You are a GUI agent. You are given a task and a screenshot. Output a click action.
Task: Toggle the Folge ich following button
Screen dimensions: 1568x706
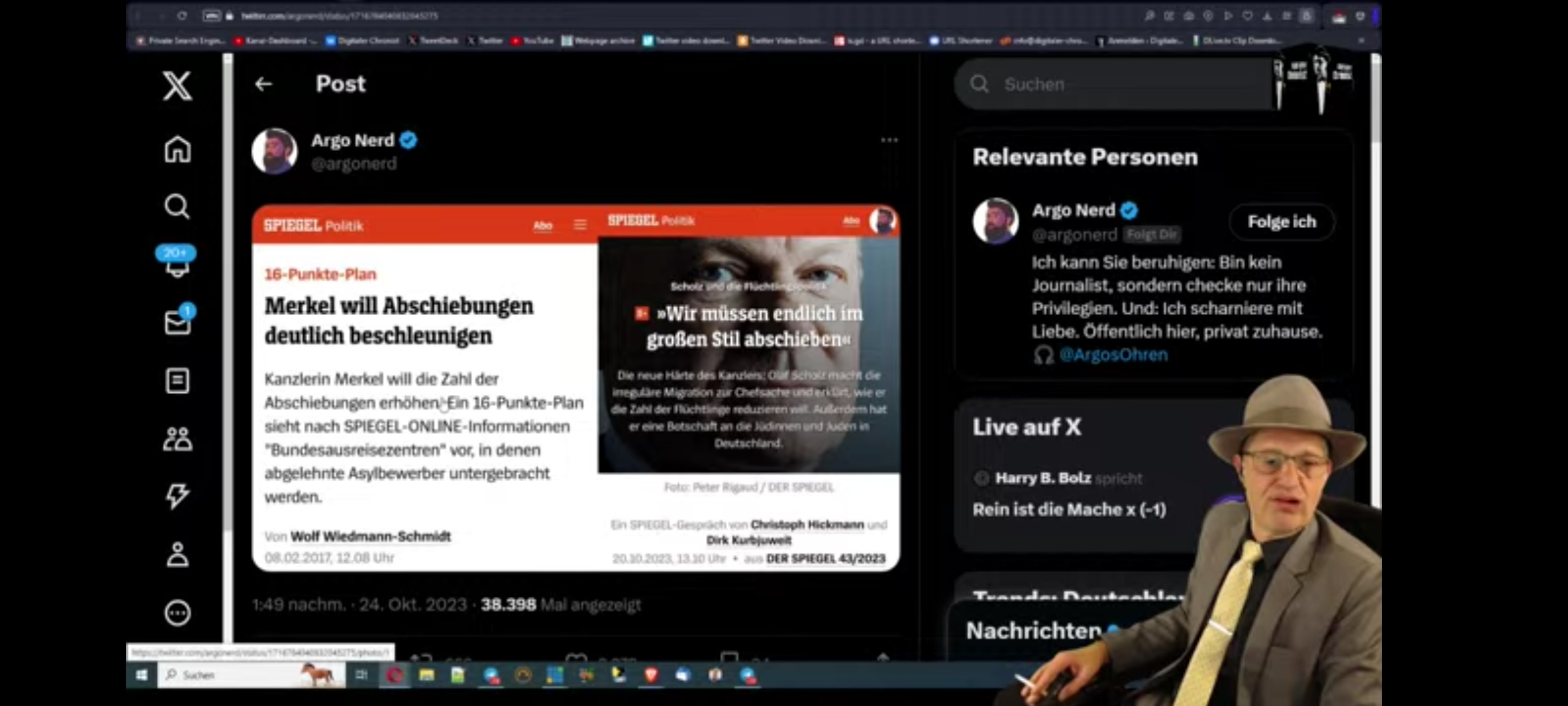click(1281, 222)
